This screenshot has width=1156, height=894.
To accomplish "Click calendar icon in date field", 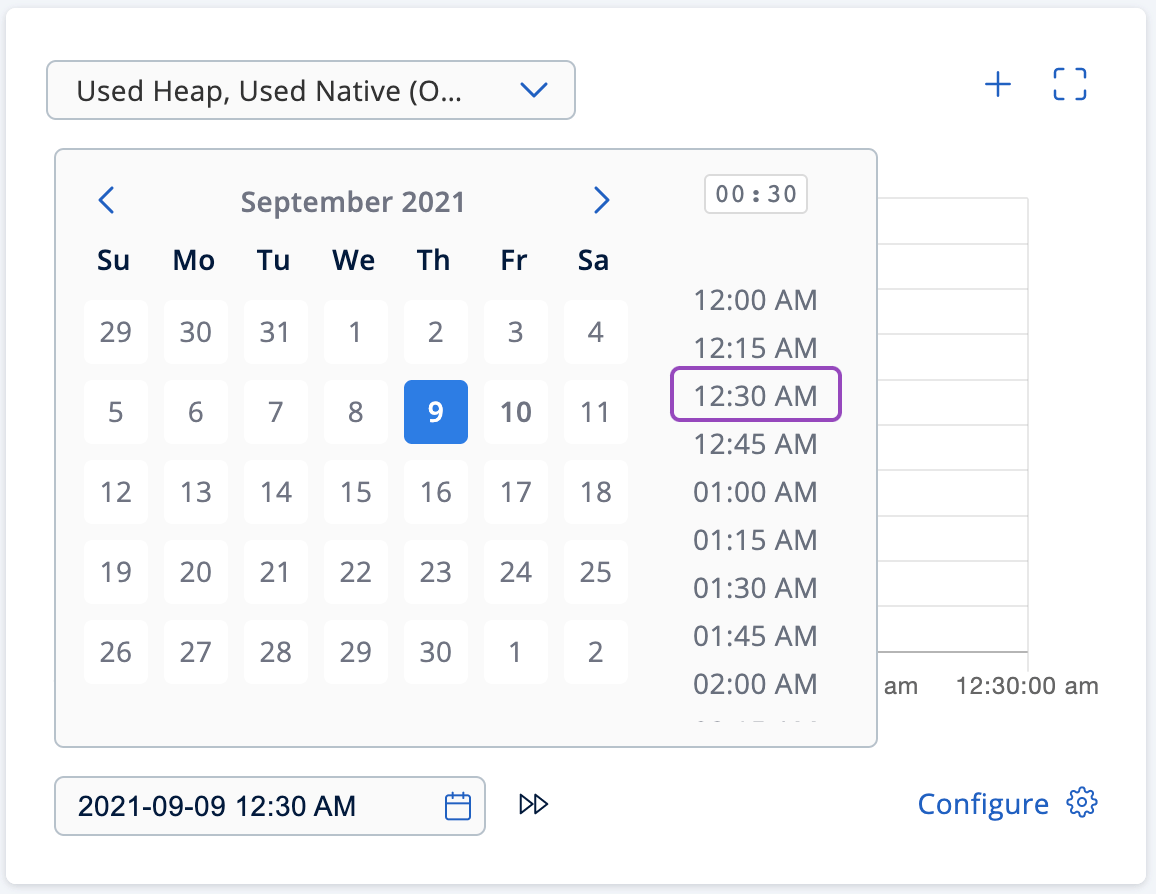I will click(x=458, y=806).
